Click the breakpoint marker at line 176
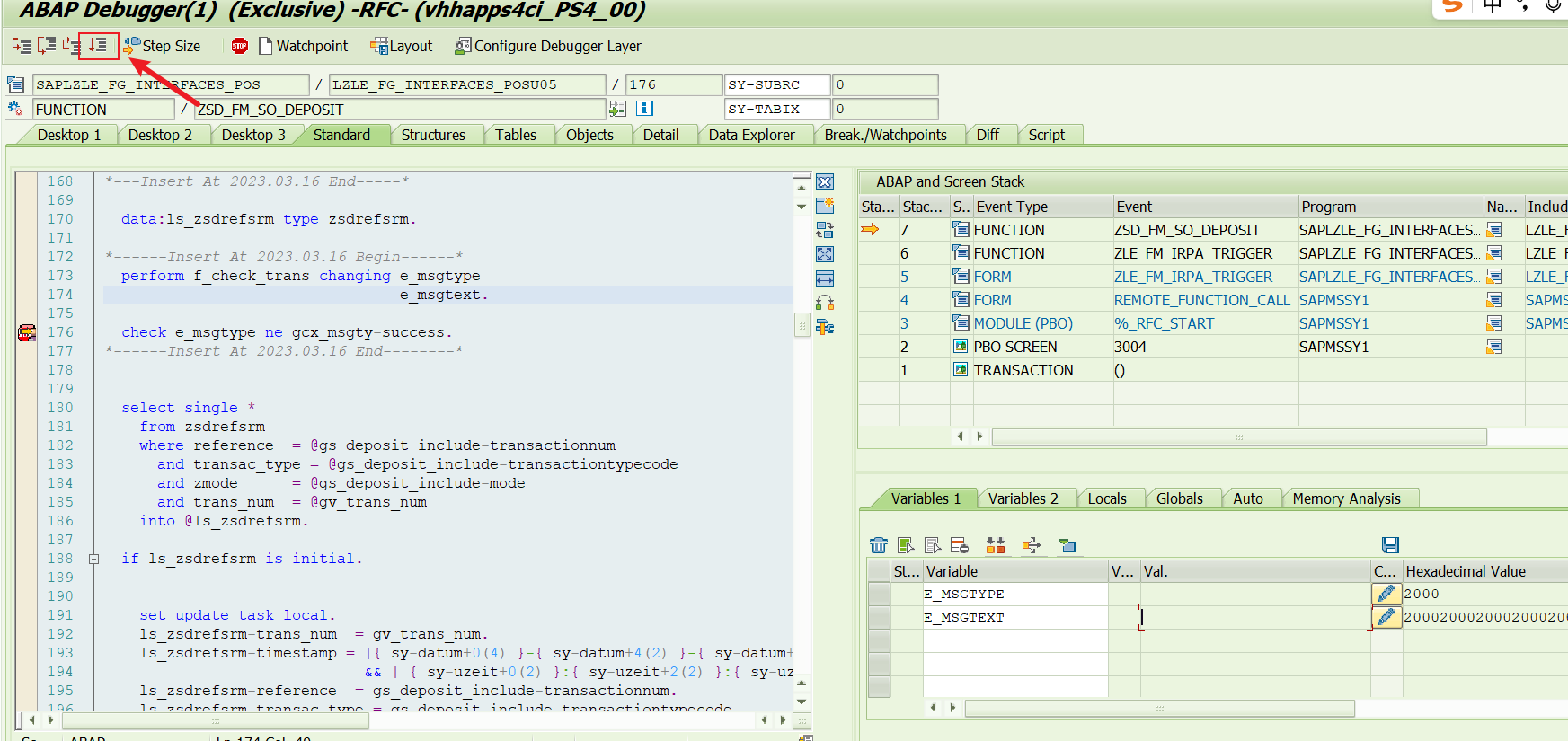Viewport: 1568px width, 741px height. pos(26,332)
